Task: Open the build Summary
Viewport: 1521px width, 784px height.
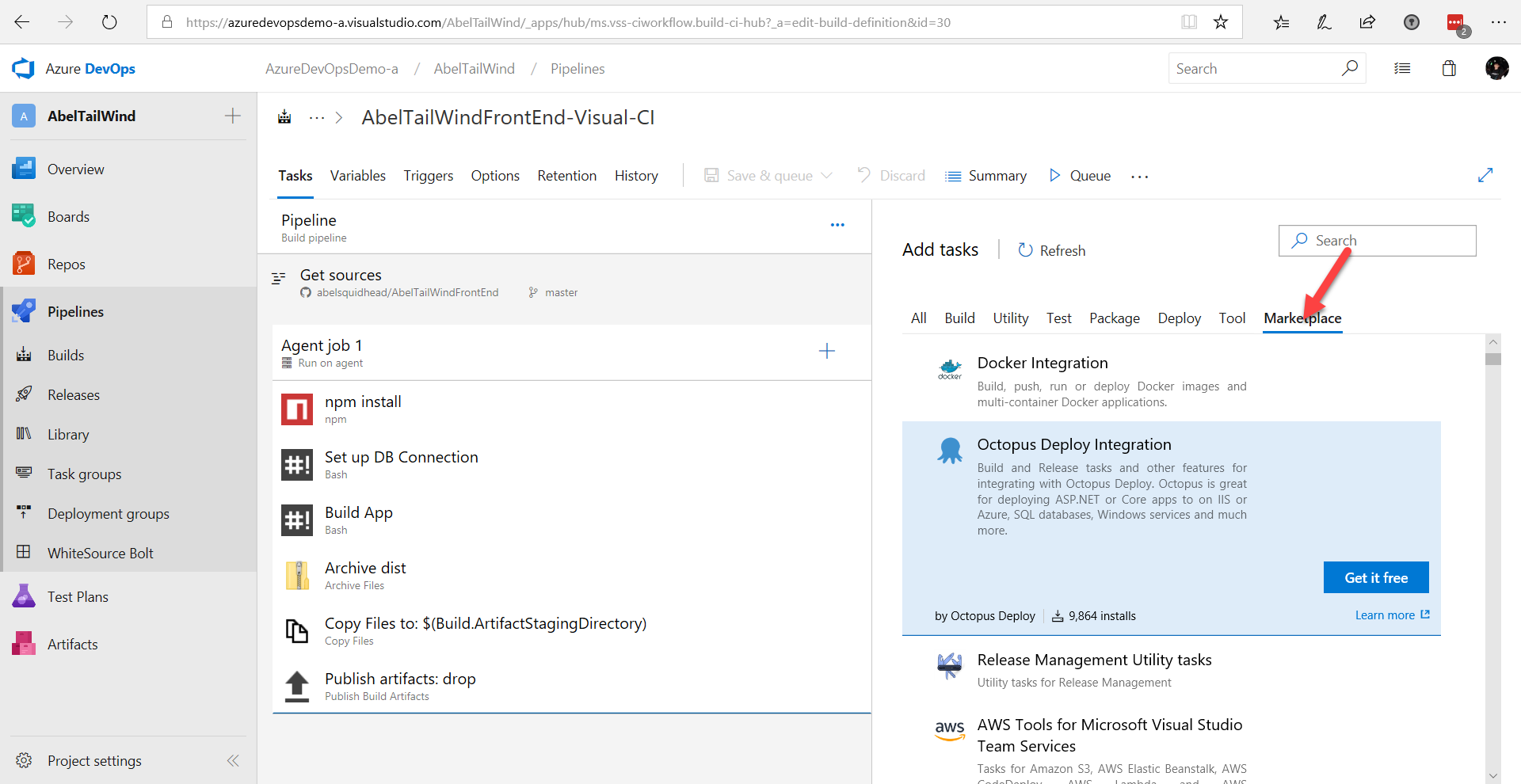Action: coord(986,176)
